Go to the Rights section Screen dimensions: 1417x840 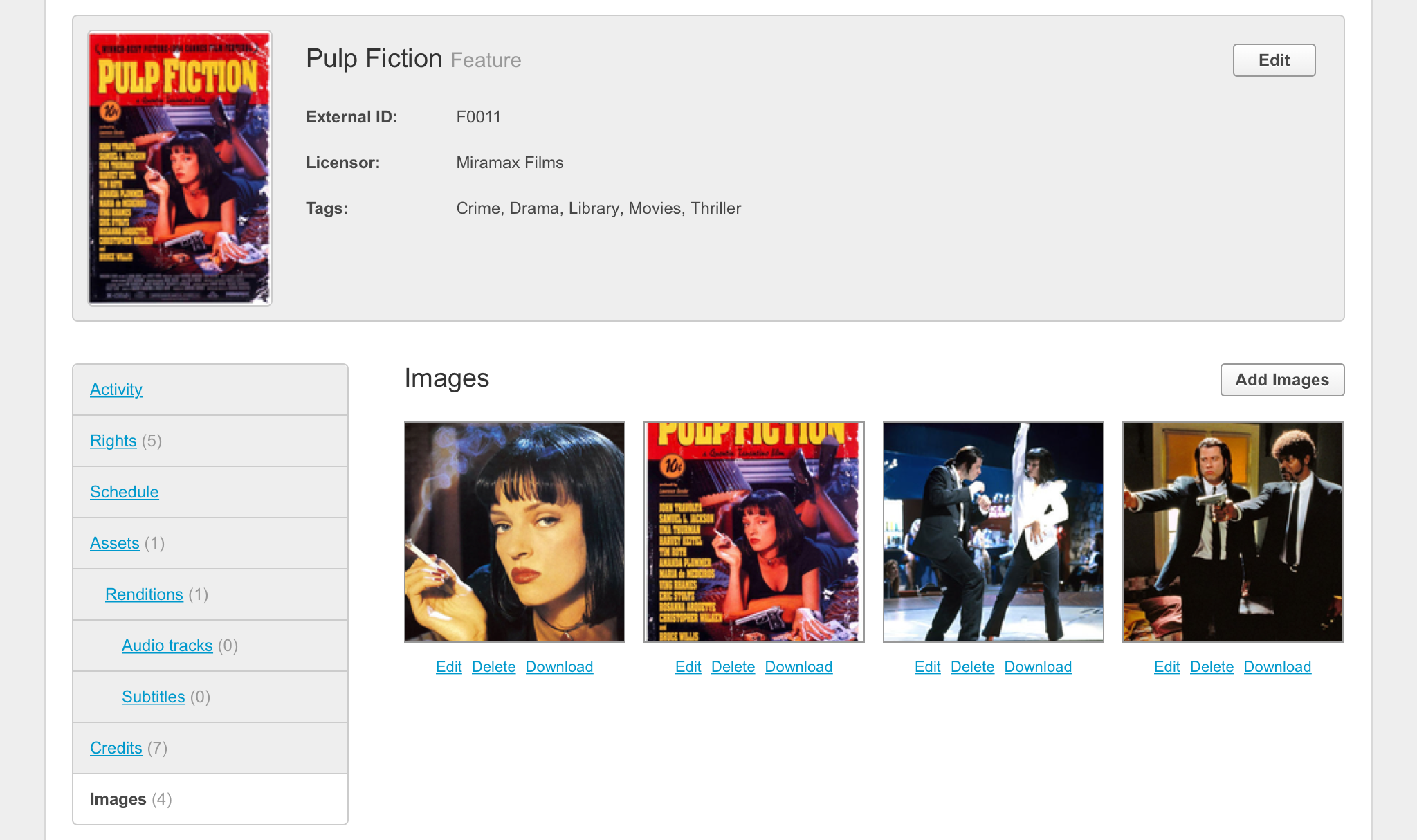coord(113,441)
